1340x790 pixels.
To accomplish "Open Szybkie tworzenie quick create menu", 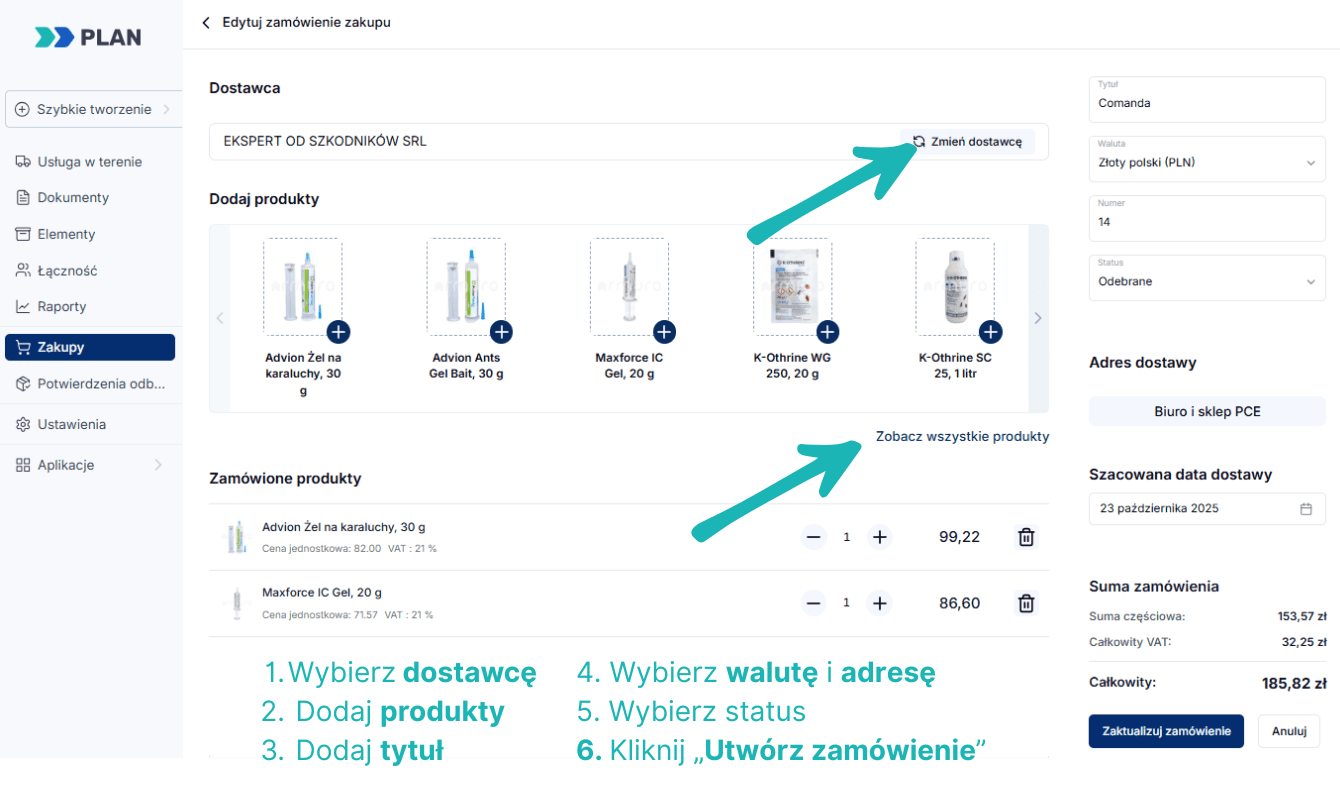I will (93, 109).
